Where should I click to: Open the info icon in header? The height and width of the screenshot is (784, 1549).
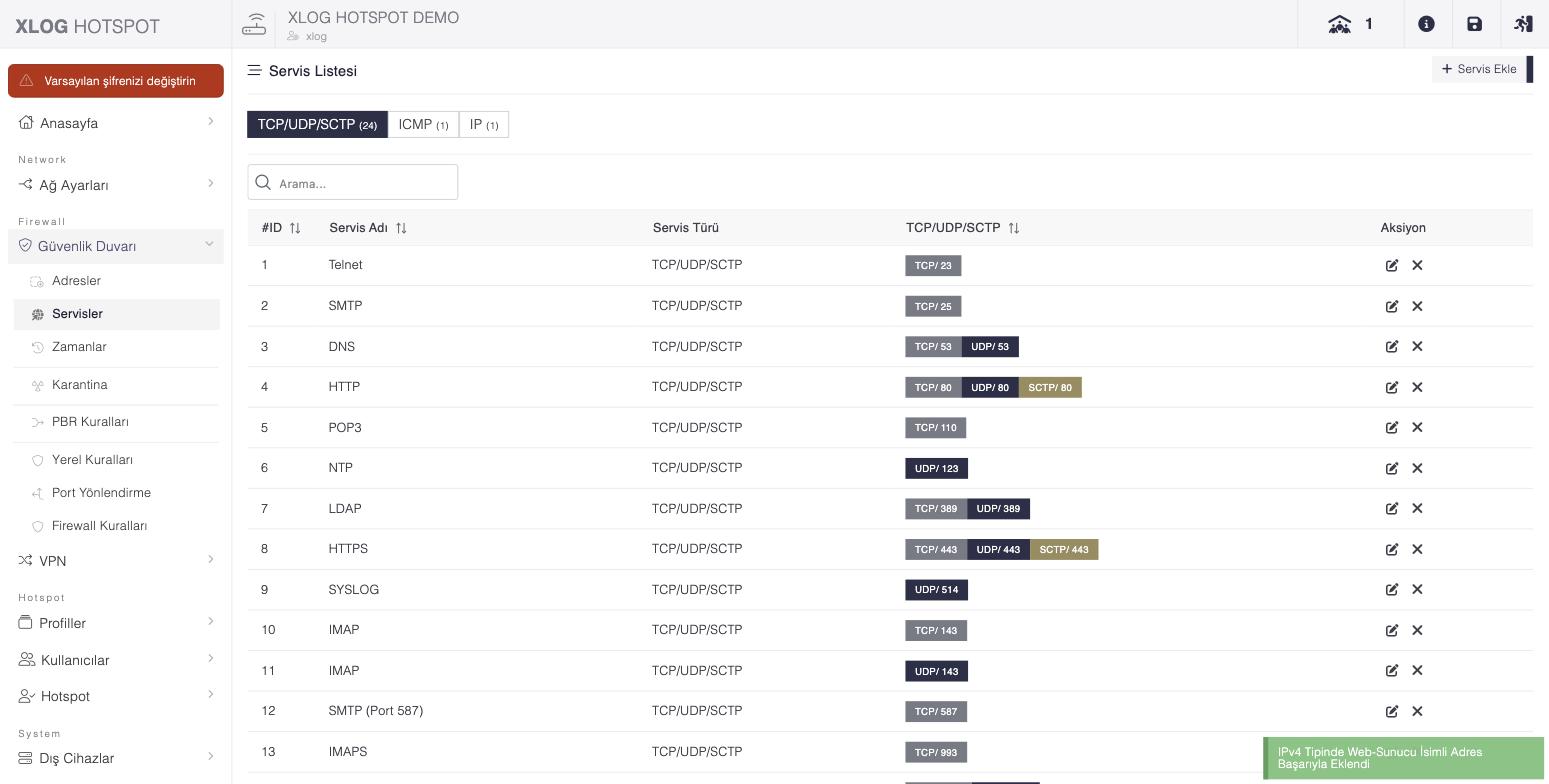point(1426,24)
